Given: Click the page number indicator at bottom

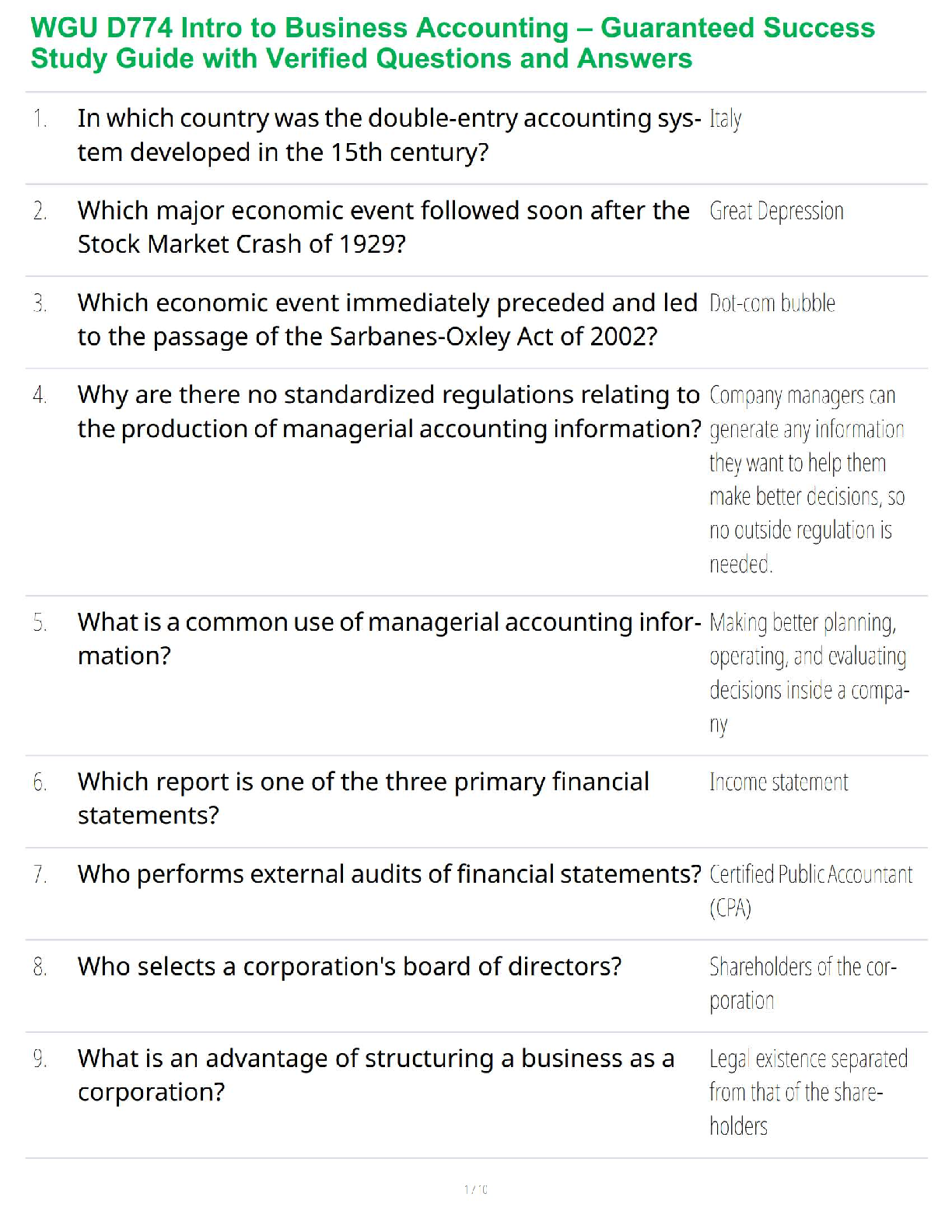Looking at the screenshot, I should point(475,1189).
